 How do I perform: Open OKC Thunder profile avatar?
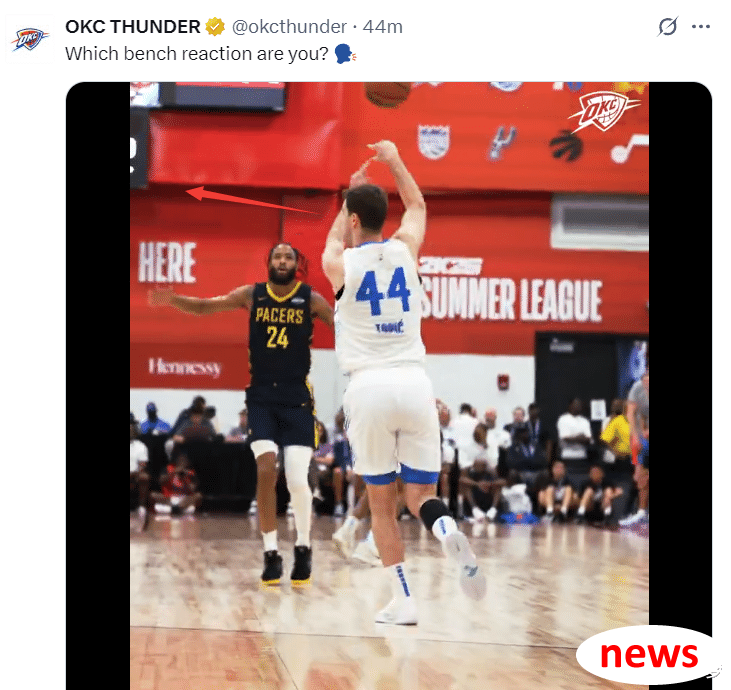(x=30, y=39)
